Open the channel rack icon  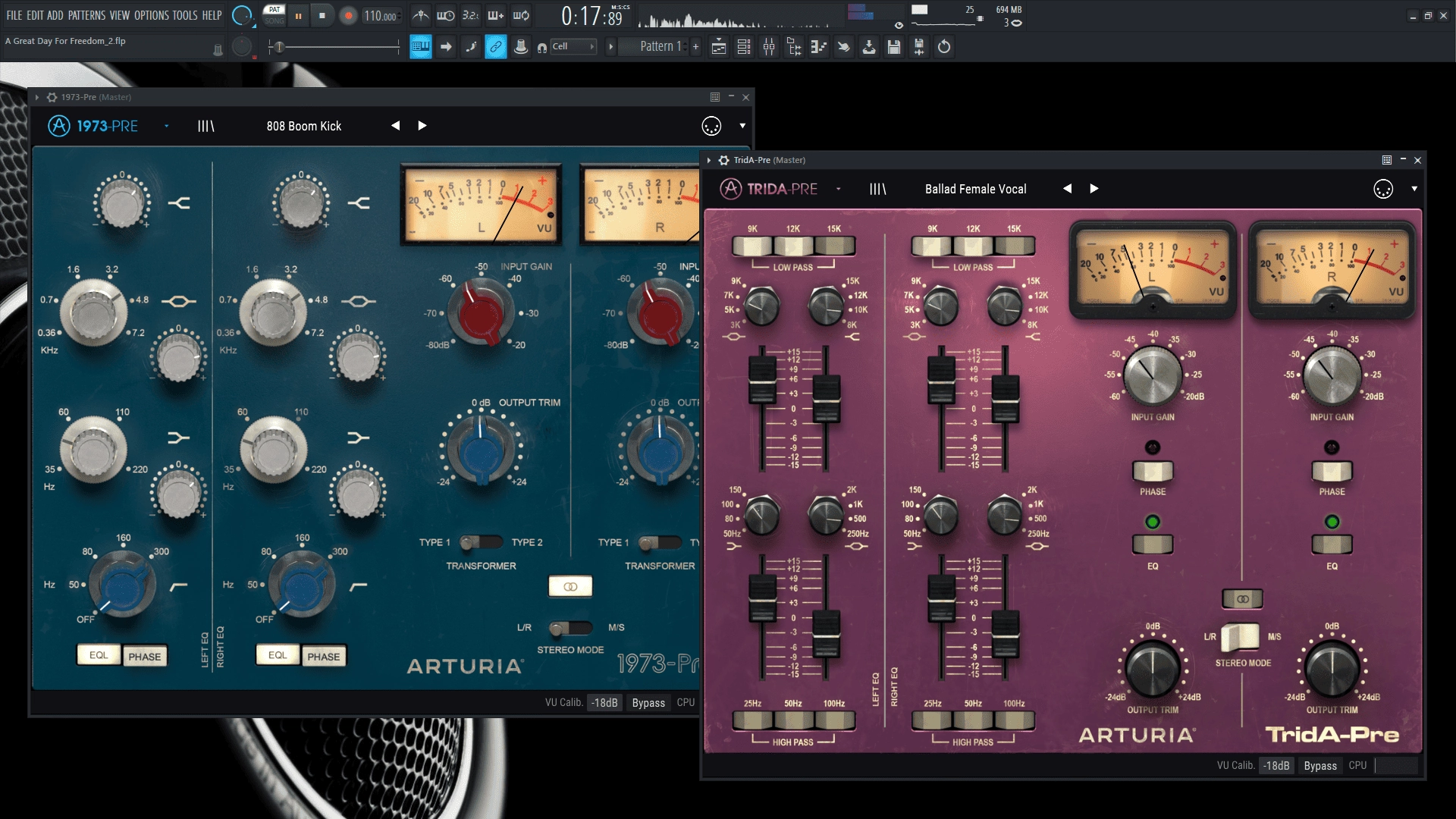tap(744, 47)
